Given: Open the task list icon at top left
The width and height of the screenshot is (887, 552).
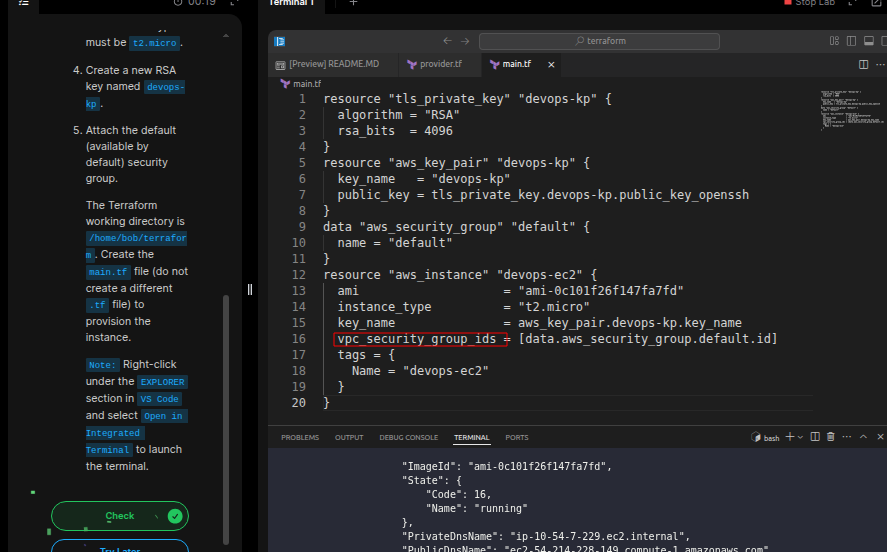Looking at the screenshot, I should 24,3.
